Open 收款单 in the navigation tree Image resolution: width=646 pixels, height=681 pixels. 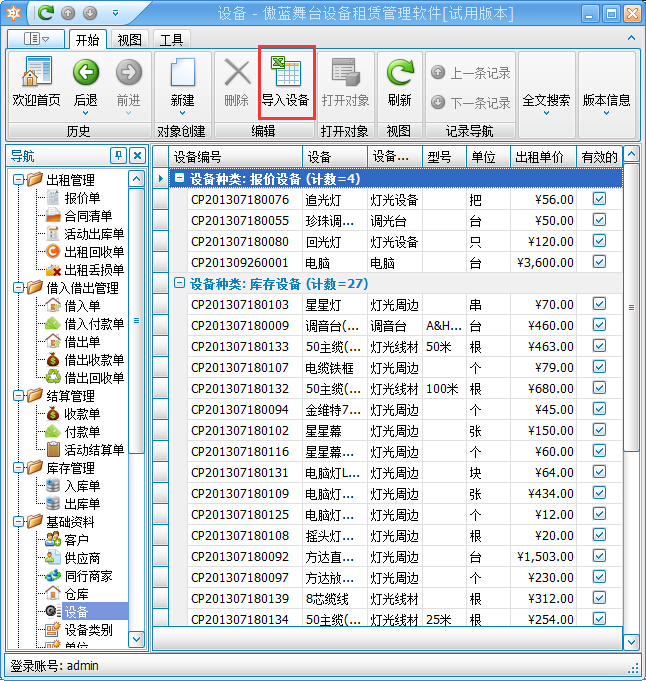[83, 414]
